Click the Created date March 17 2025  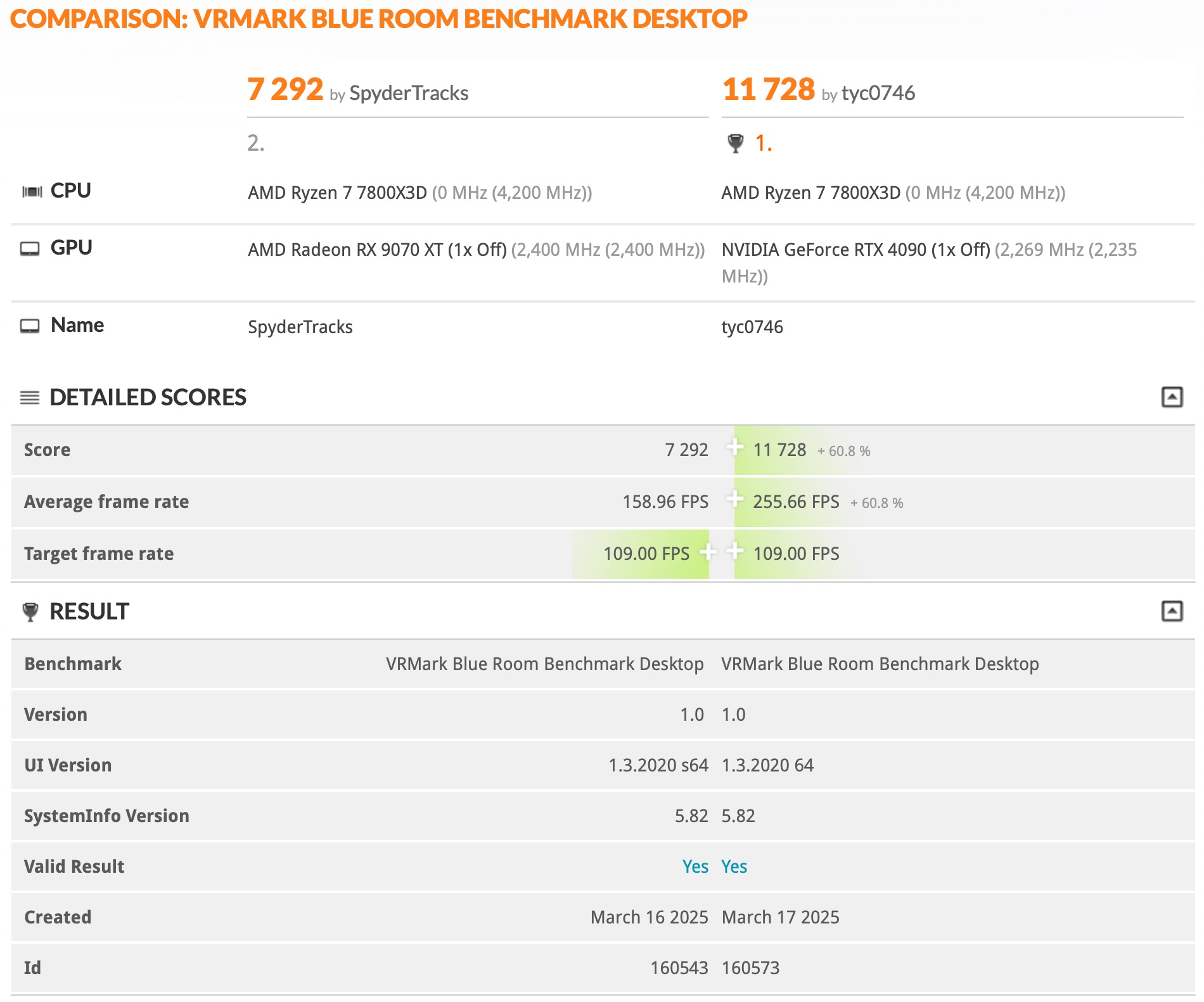click(x=781, y=917)
